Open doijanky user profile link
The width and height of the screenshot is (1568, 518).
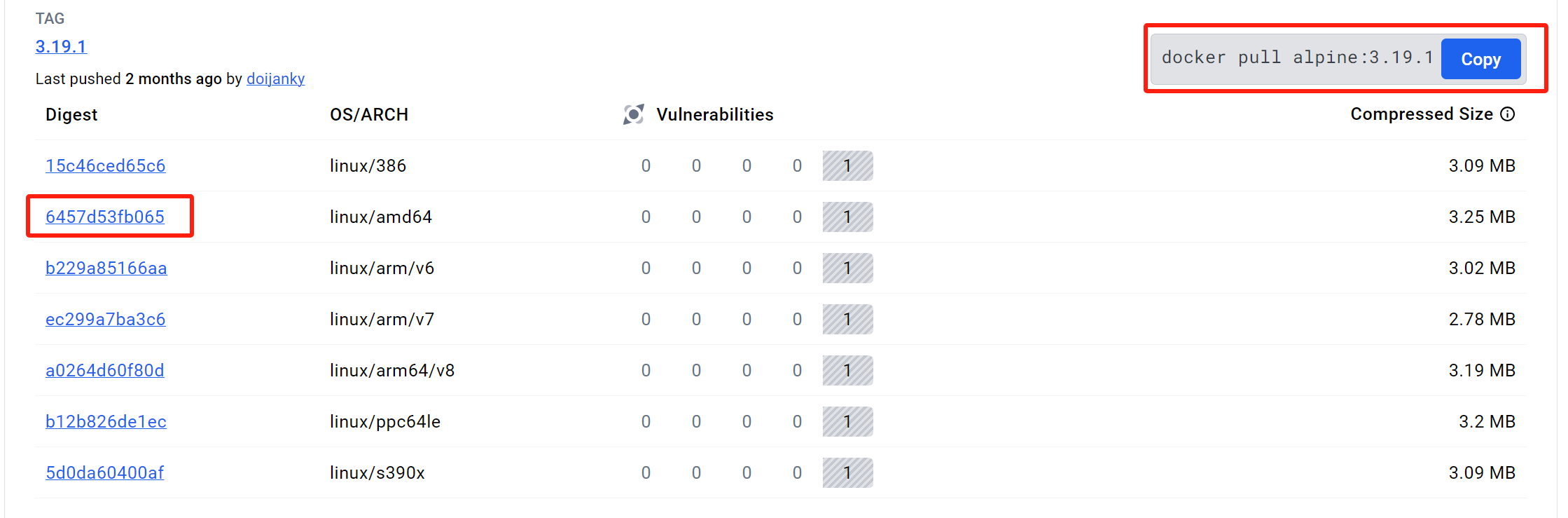275,79
